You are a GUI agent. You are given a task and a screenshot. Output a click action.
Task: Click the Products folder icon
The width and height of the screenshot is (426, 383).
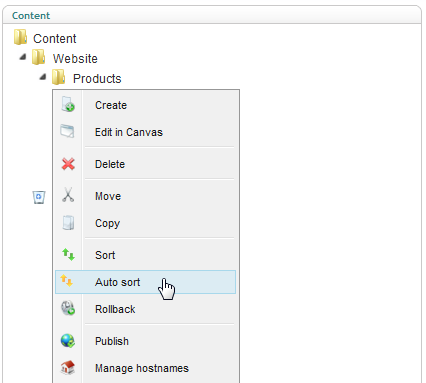[59, 77]
